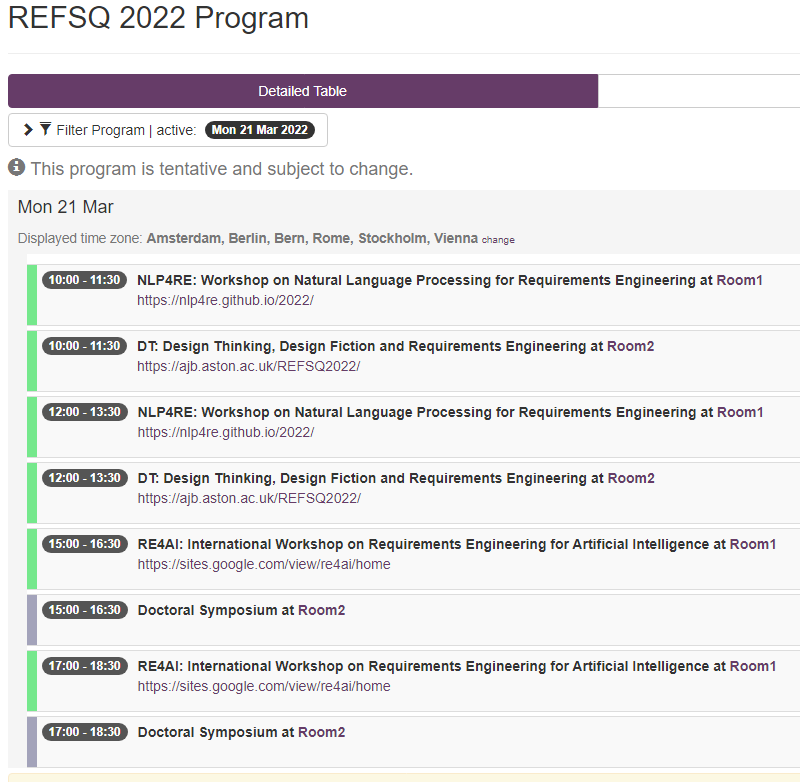The width and height of the screenshot is (800, 782).
Task: Open Room1 link in 10:00 NLP4RE session
Action: (x=739, y=280)
